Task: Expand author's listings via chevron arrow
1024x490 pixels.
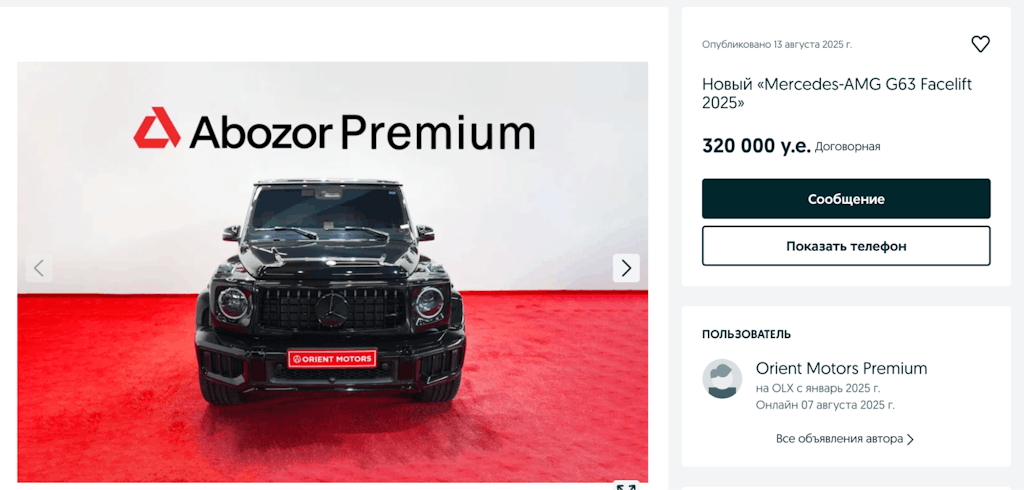Action: [x=910, y=439]
